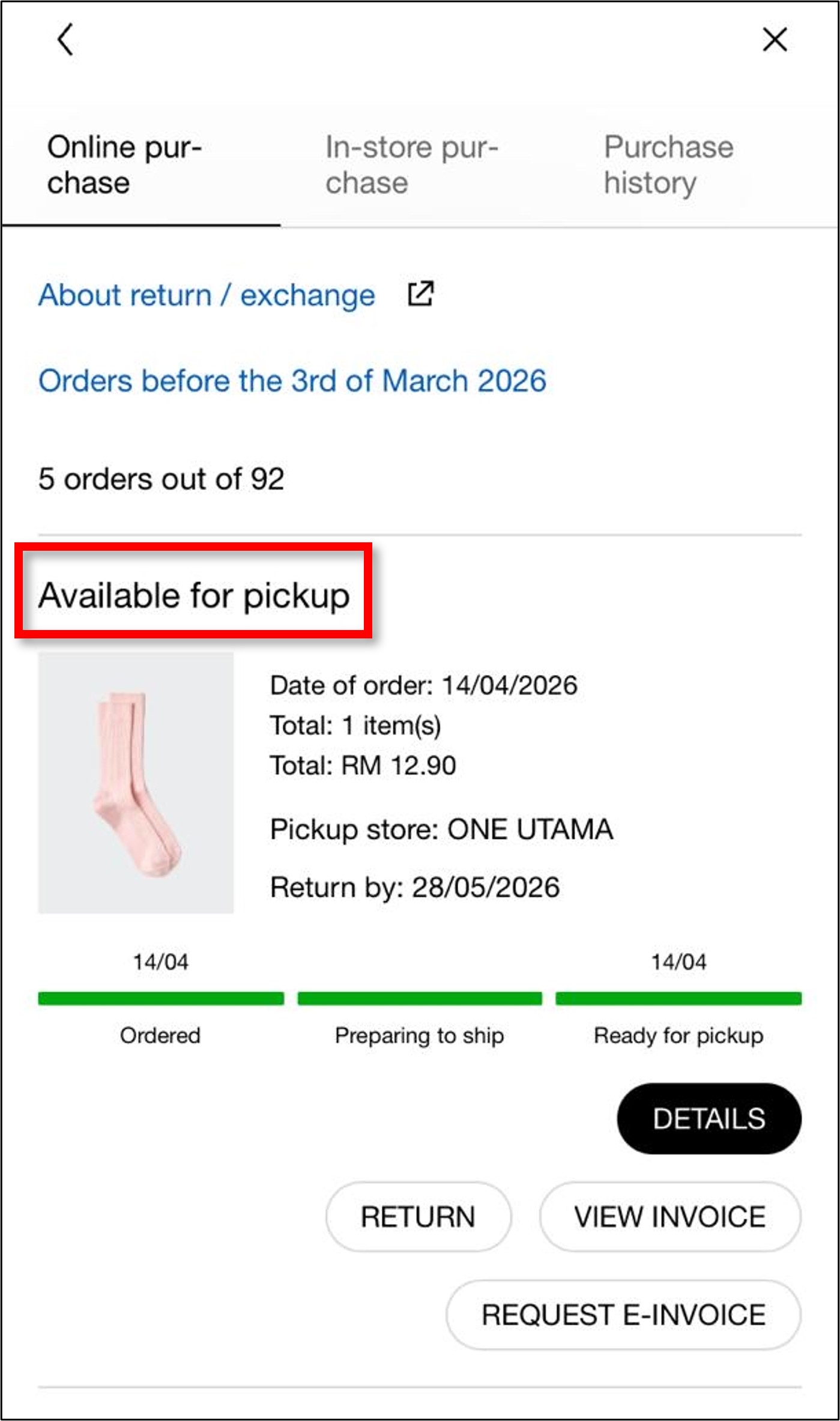Viewport: 840px width, 1421px height.
Task: Tap the pink socks product thumbnail
Action: coord(136,783)
